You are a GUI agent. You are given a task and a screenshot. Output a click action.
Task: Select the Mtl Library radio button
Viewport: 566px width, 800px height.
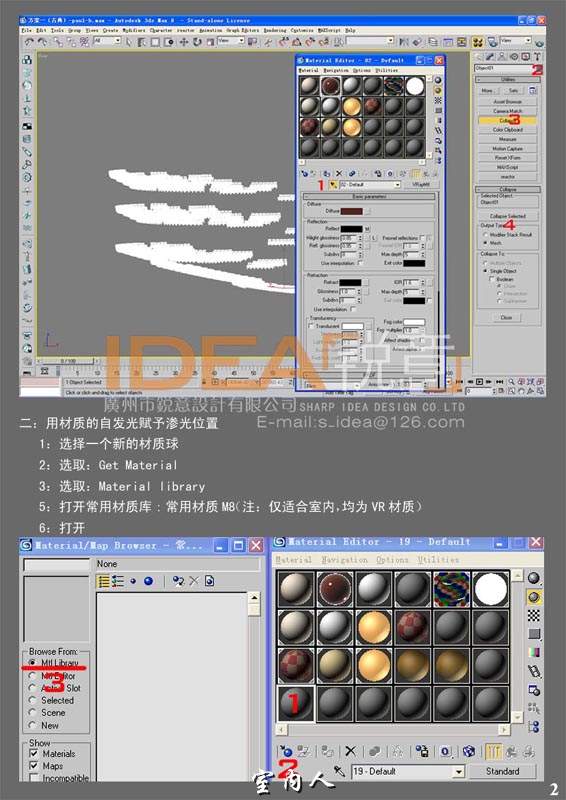(x=33, y=662)
